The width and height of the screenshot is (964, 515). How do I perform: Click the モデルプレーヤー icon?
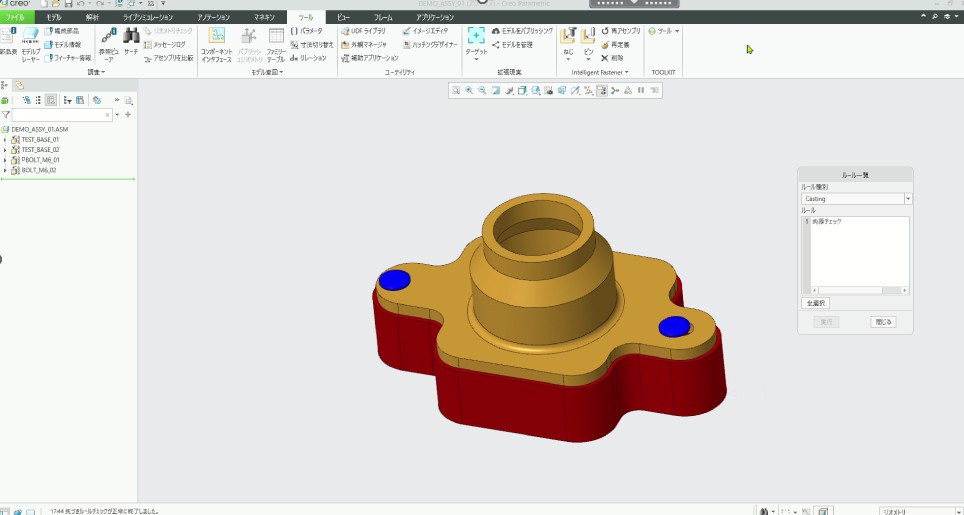click(x=31, y=46)
